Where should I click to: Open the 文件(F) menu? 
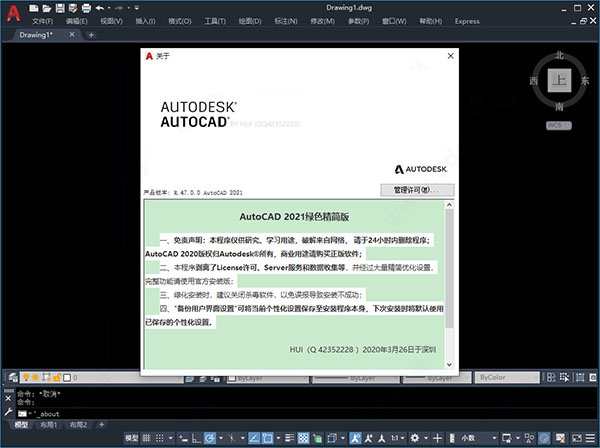42,21
